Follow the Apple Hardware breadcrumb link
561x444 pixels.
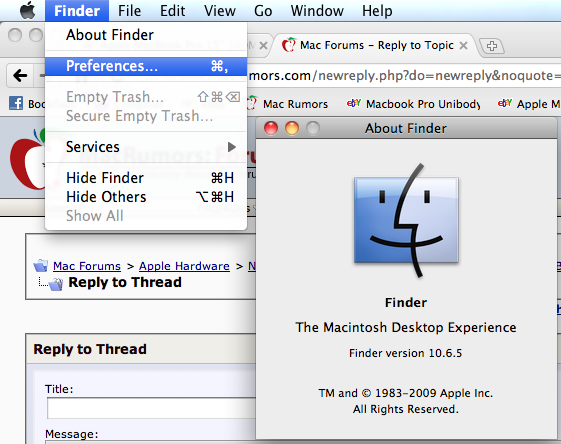[x=184, y=266]
